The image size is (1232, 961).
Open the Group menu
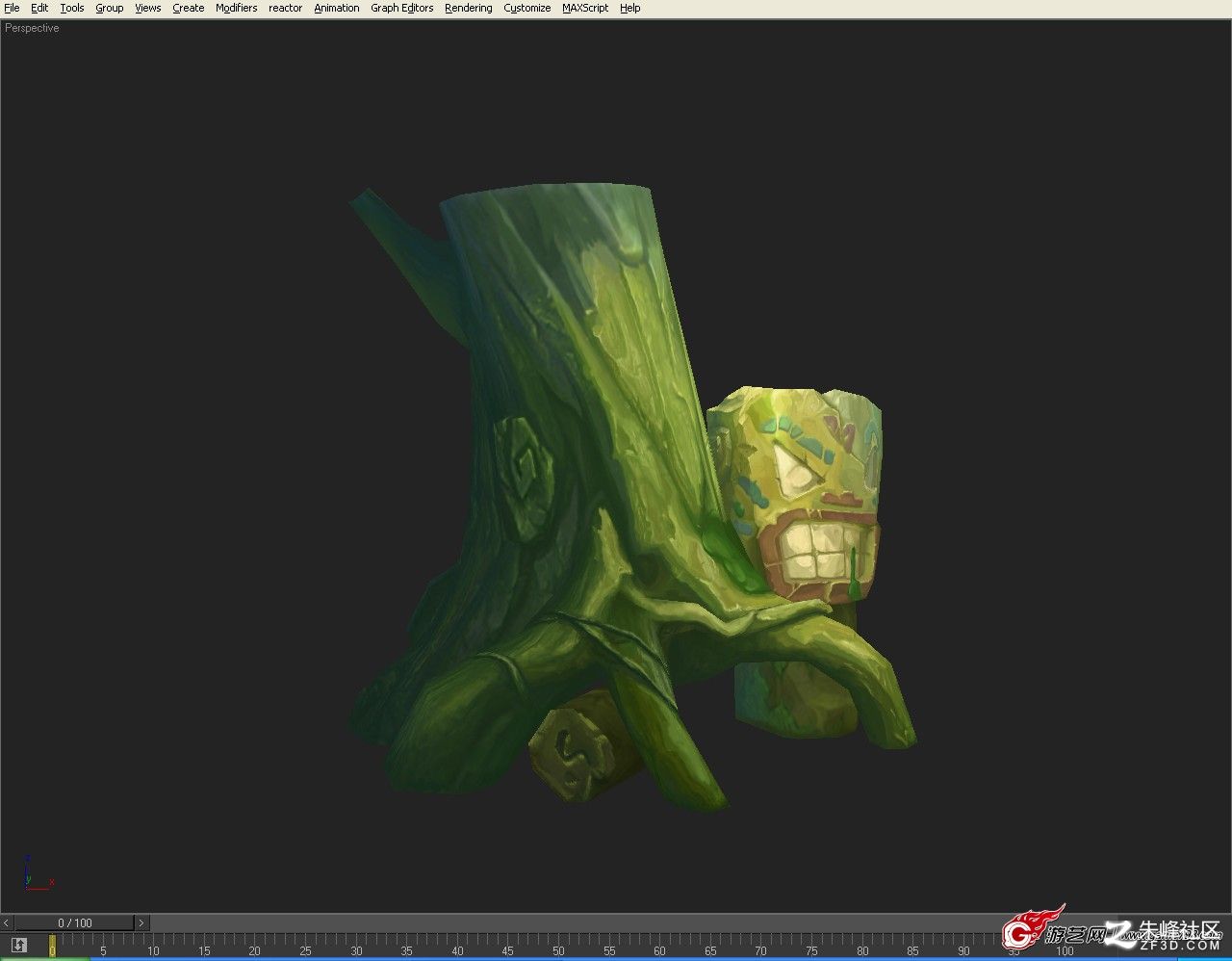click(x=109, y=8)
